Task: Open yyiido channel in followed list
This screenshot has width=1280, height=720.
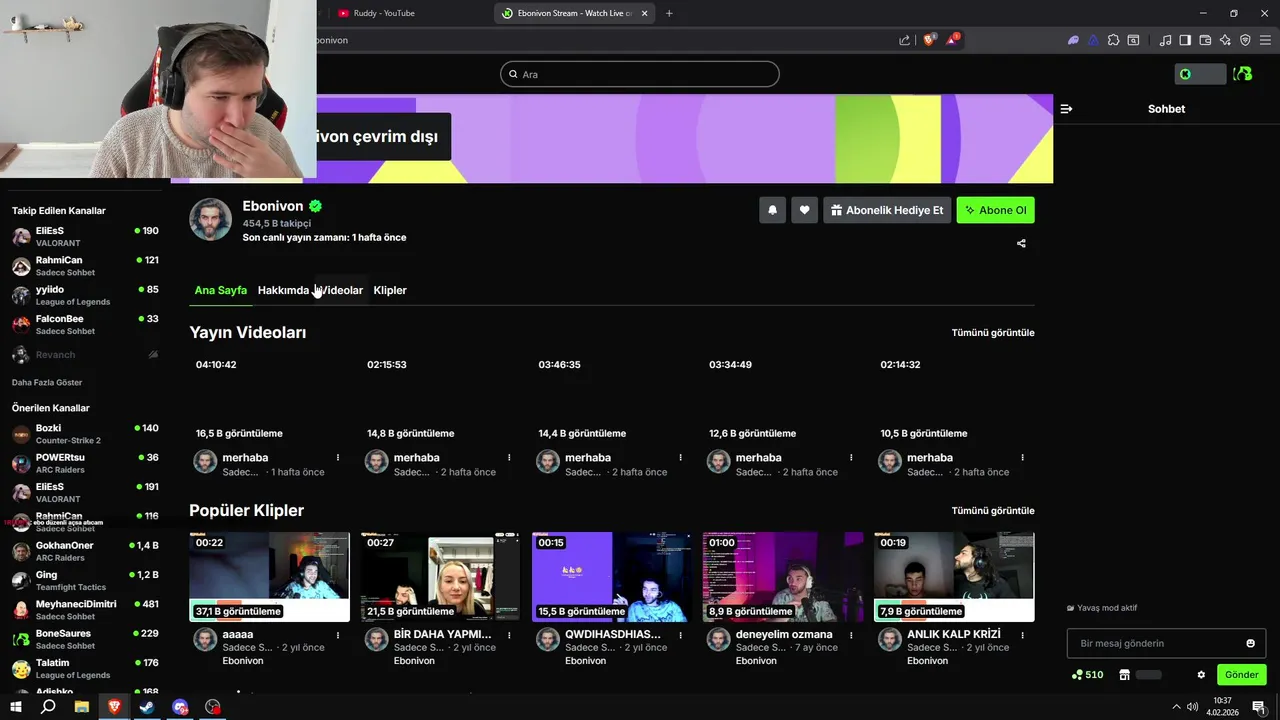Action: click(85, 295)
